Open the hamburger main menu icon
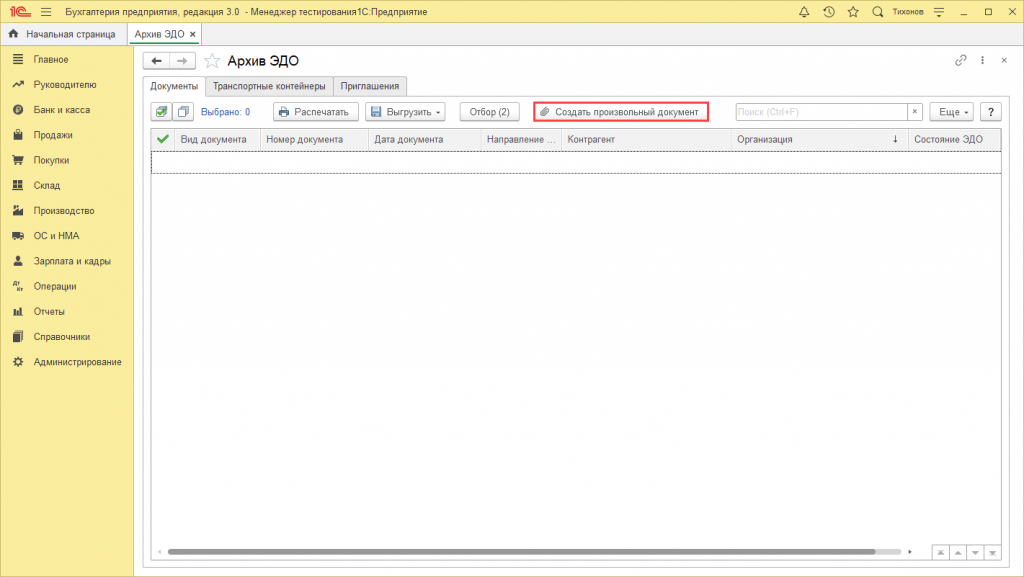Image resolution: width=1024 pixels, height=577 pixels. pyautogui.click(x=46, y=12)
